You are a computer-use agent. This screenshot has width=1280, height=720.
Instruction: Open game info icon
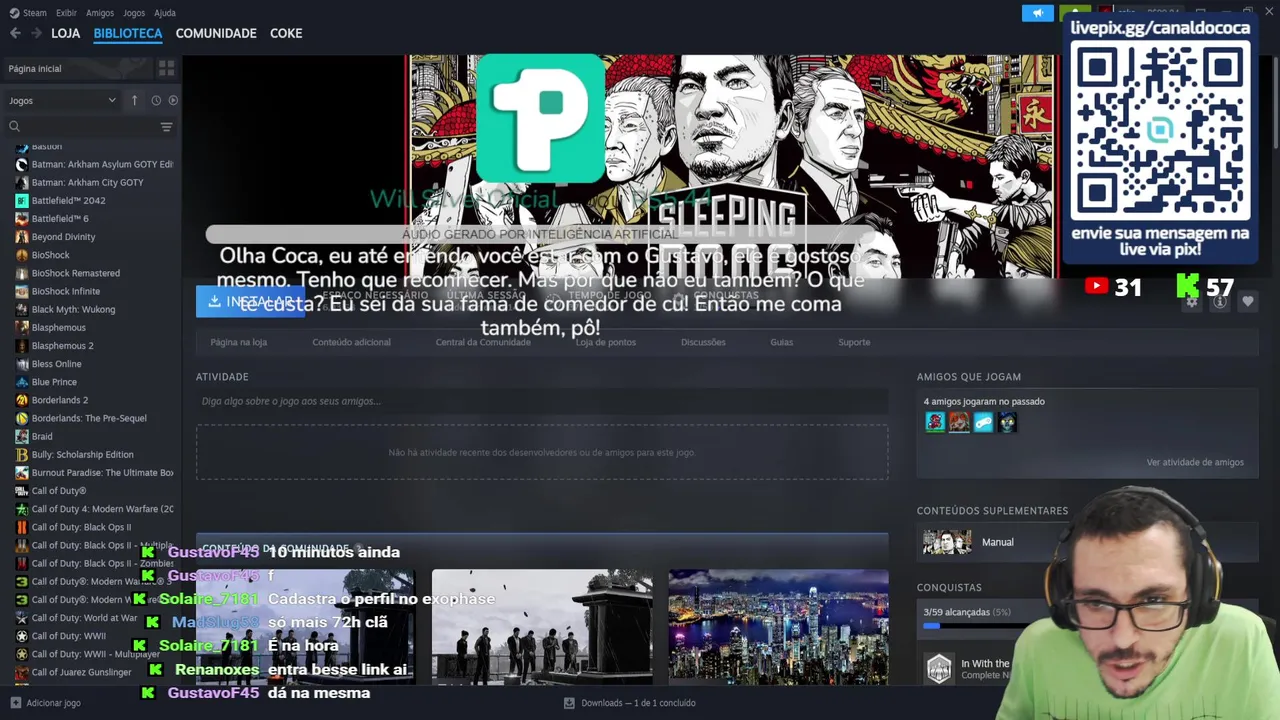1219,301
